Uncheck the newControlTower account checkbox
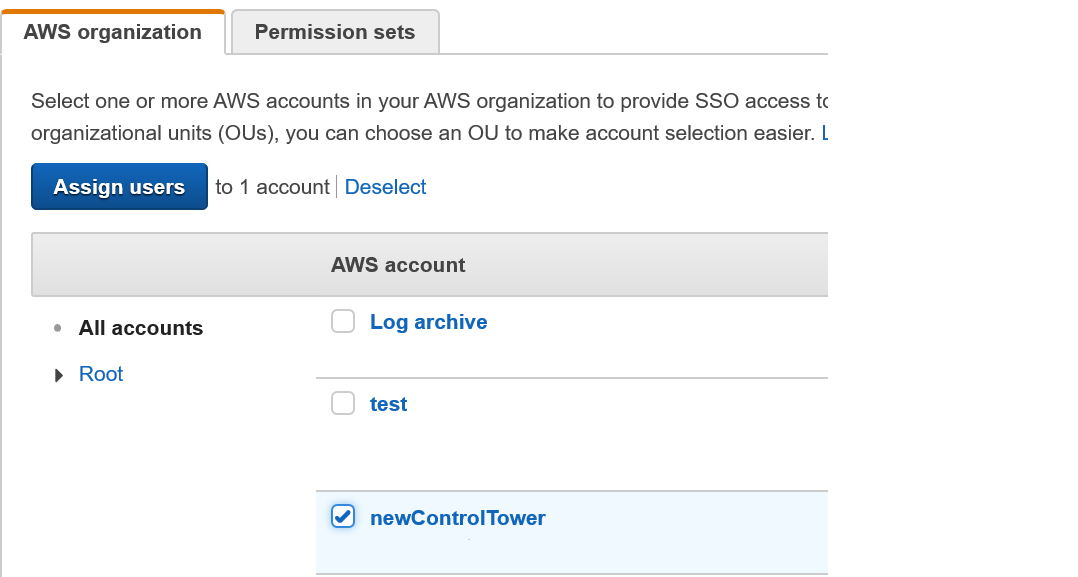 (343, 517)
